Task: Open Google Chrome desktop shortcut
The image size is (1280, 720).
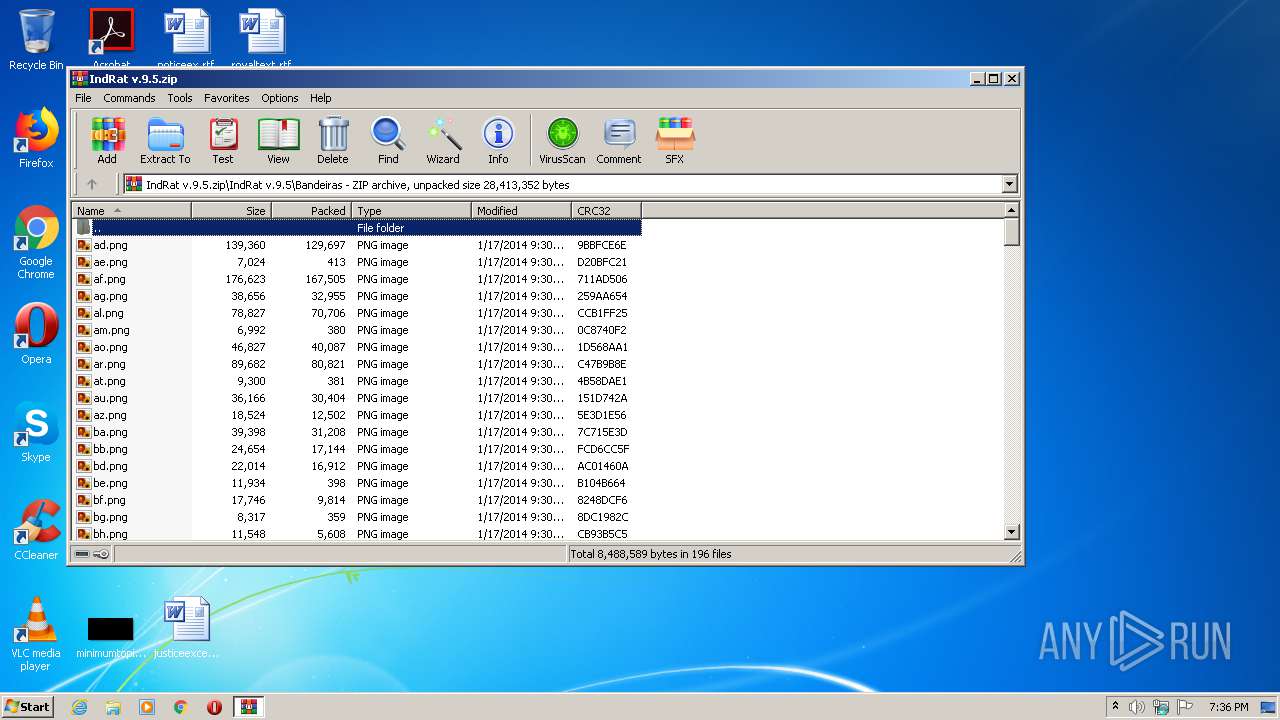Action: (36, 243)
